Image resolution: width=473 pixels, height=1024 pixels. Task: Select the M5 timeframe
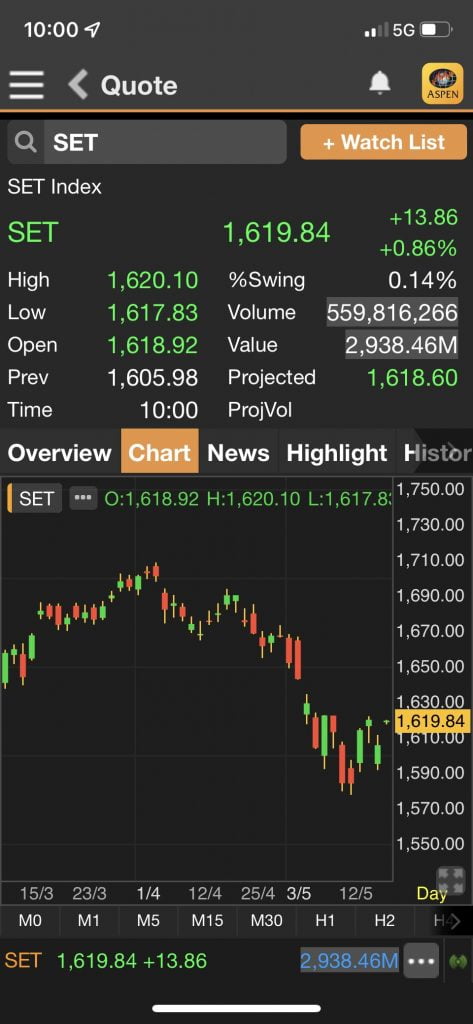(x=148, y=921)
